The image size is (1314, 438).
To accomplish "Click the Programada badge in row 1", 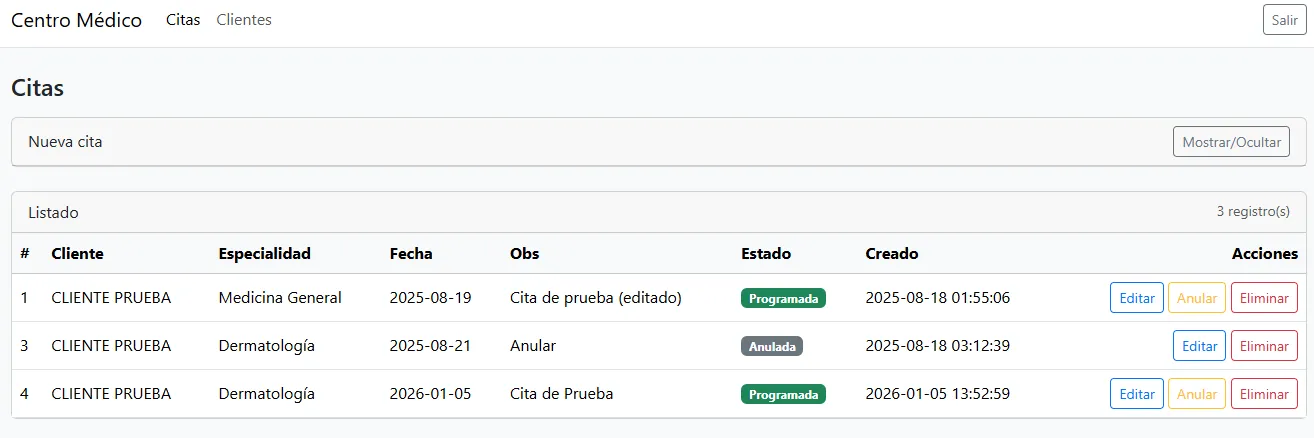I will click(783, 298).
